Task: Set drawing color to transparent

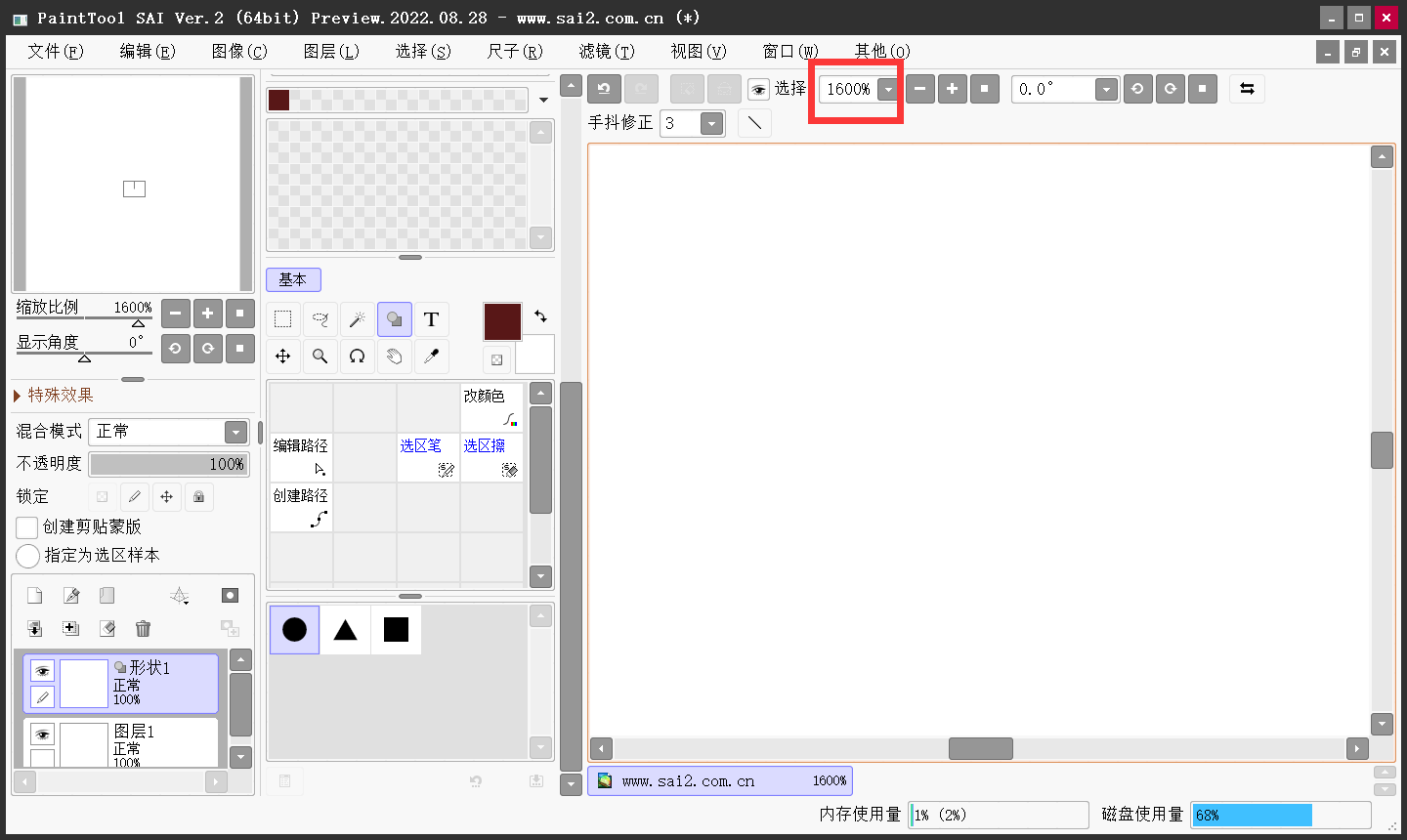Action: [x=496, y=359]
